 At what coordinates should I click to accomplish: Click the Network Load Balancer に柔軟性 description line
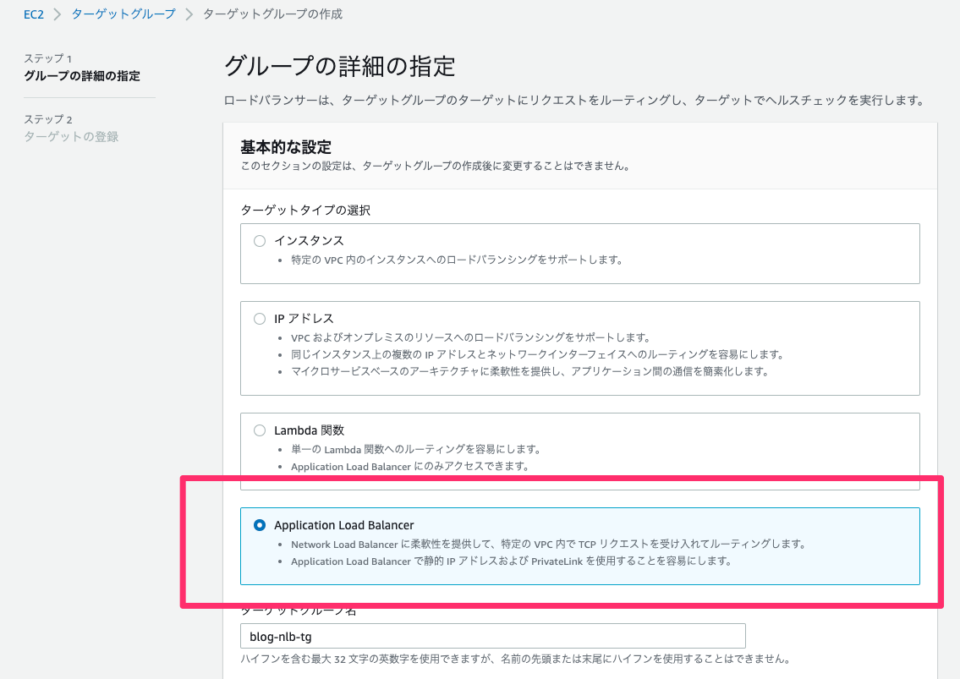click(548, 544)
